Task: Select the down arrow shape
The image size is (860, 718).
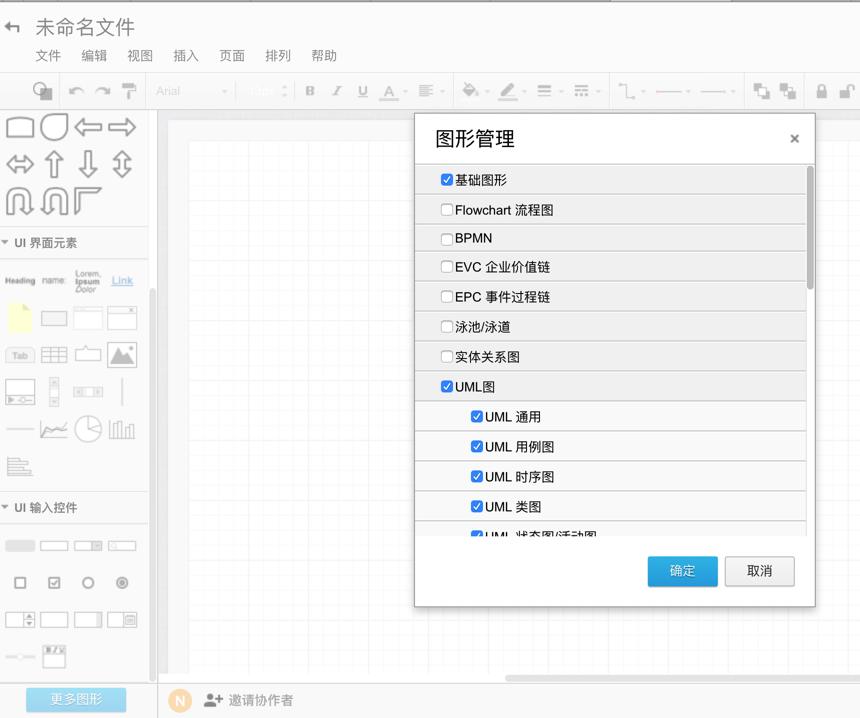Action: click(88, 164)
